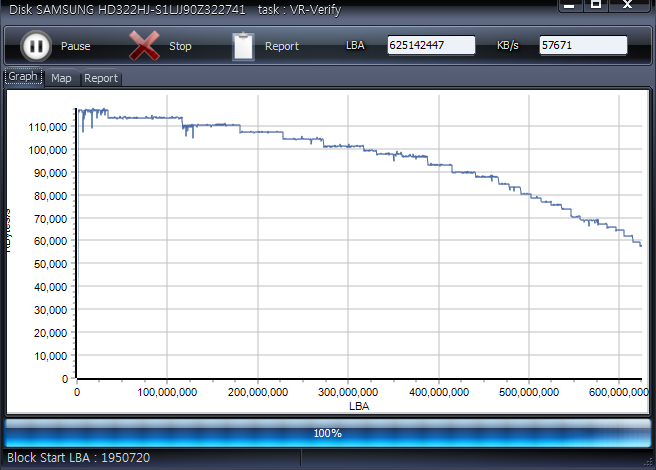Click the KB/s label in the toolbar
Viewport: 656px width, 470px height.
(508, 45)
